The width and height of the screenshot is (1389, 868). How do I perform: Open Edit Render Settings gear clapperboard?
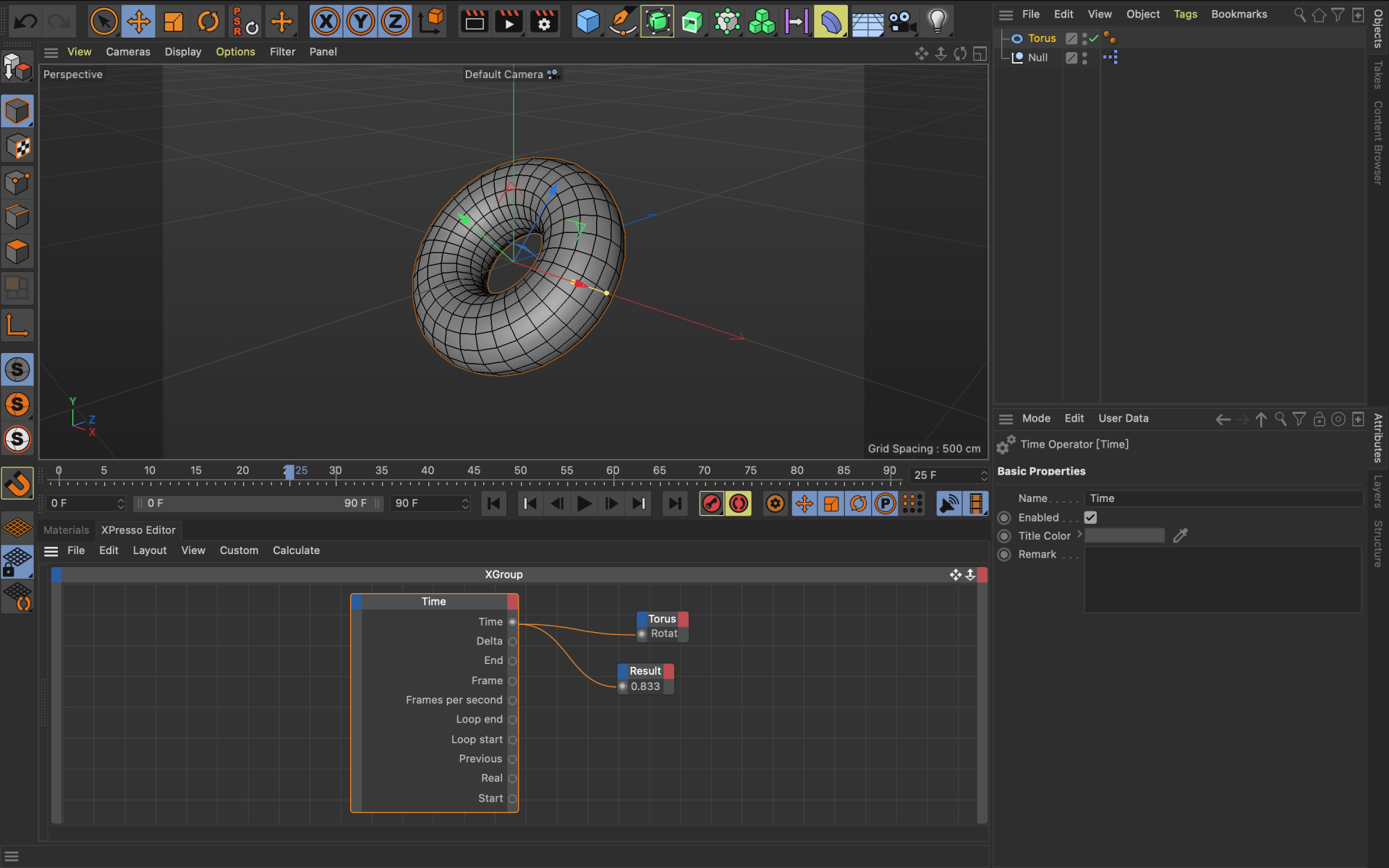tap(544, 22)
